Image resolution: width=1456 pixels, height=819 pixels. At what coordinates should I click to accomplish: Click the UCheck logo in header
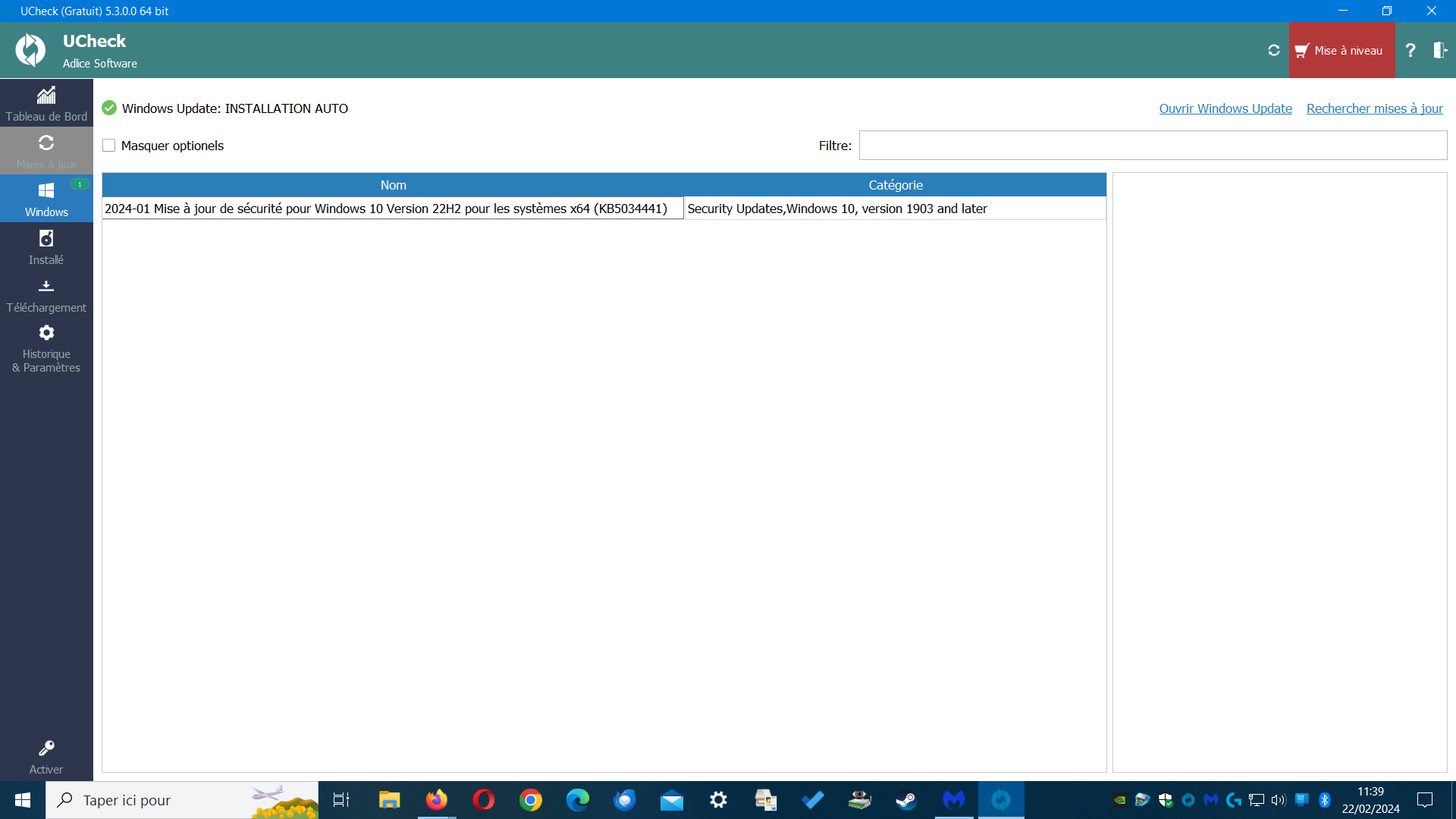[x=31, y=51]
